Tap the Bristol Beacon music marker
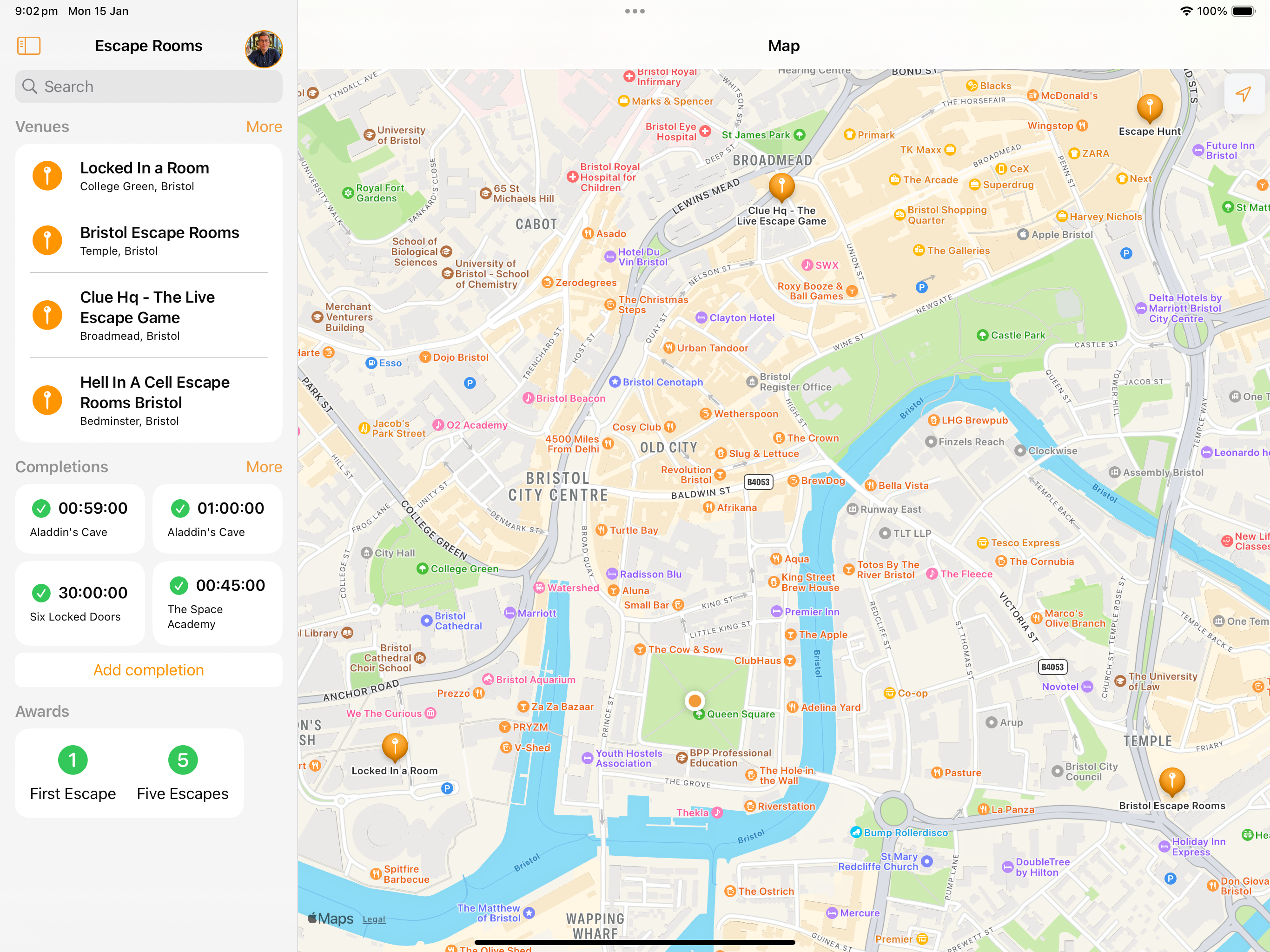The image size is (1270, 952). [x=528, y=398]
